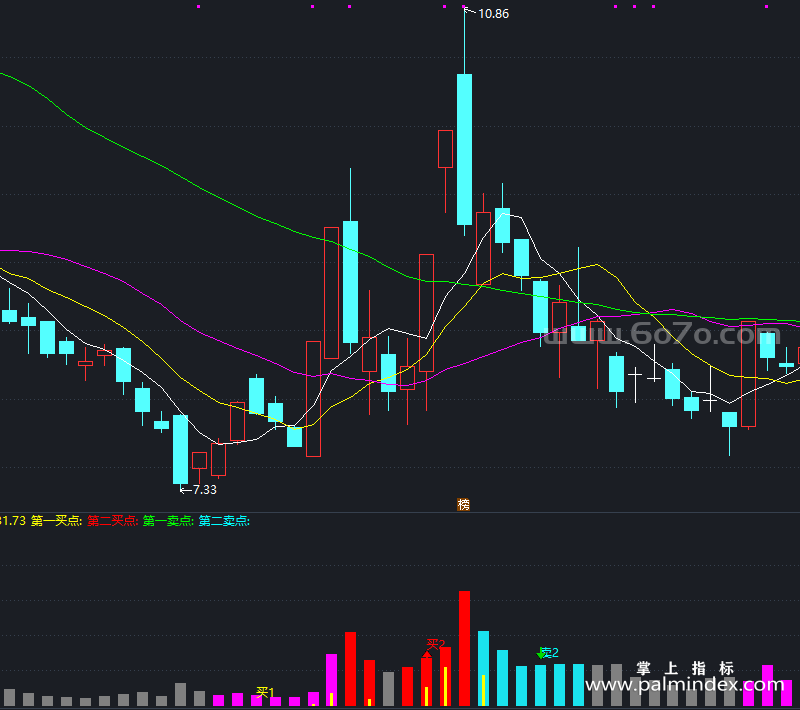The width and height of the screenshot is (800, 710).
Task: Click the tallest red volume bar
Action: click(x=464, y=648)
